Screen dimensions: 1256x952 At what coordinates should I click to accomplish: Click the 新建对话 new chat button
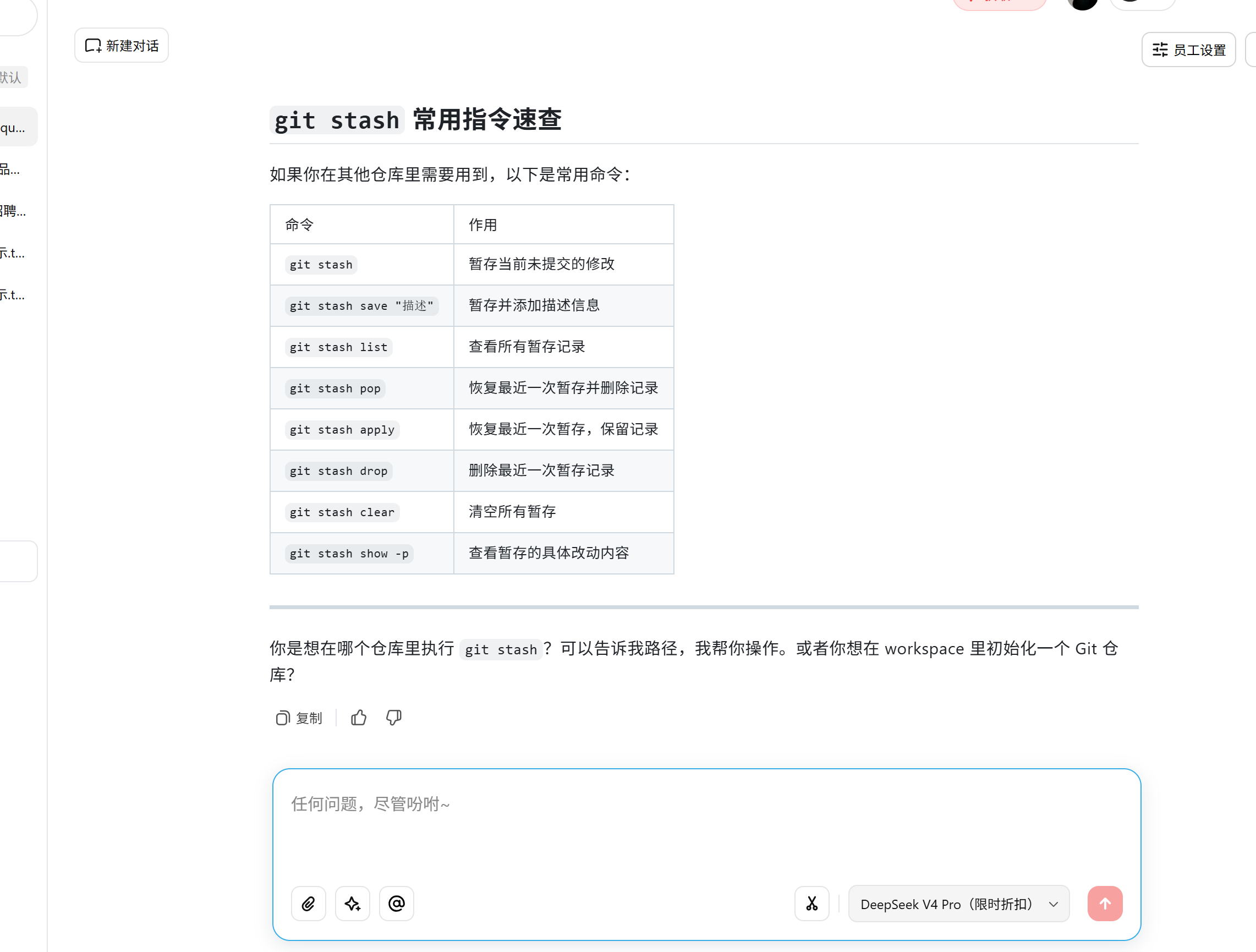(x=122, y=46)
